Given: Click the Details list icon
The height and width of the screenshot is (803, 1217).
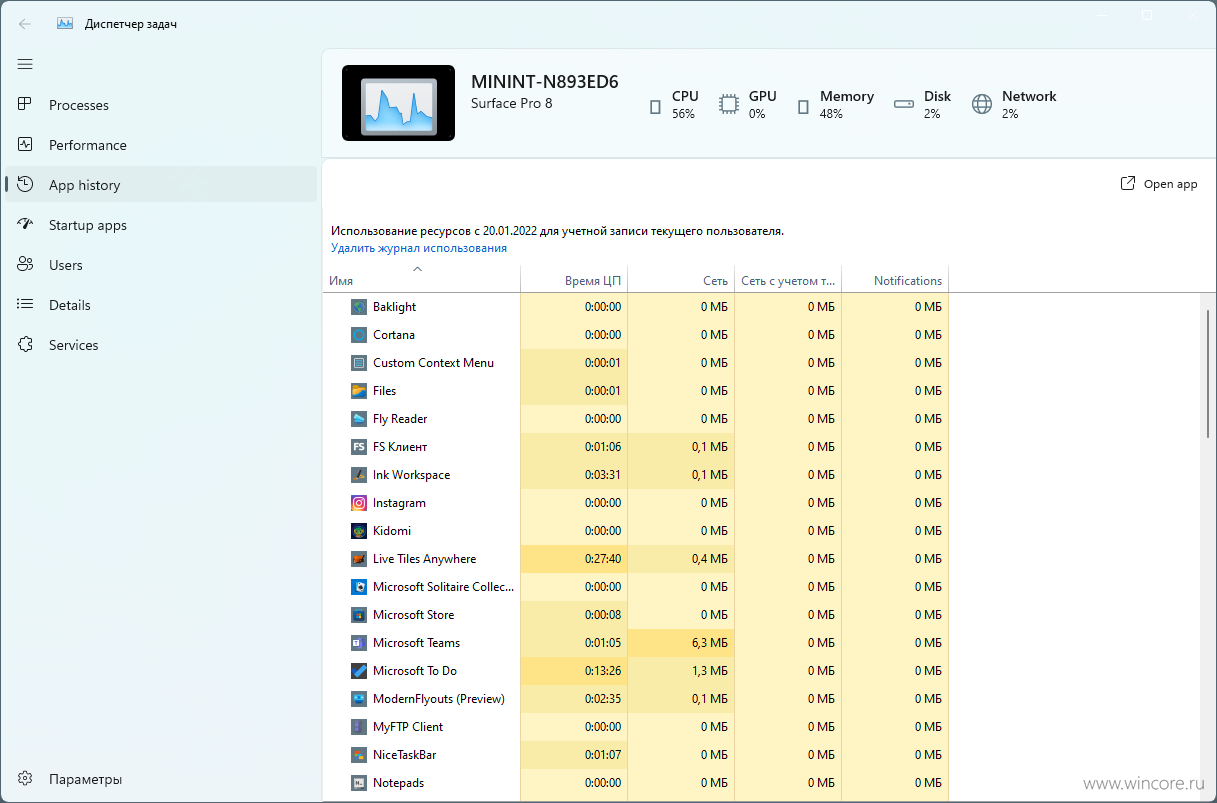Looking at the screenshot, I should (26, 305).
